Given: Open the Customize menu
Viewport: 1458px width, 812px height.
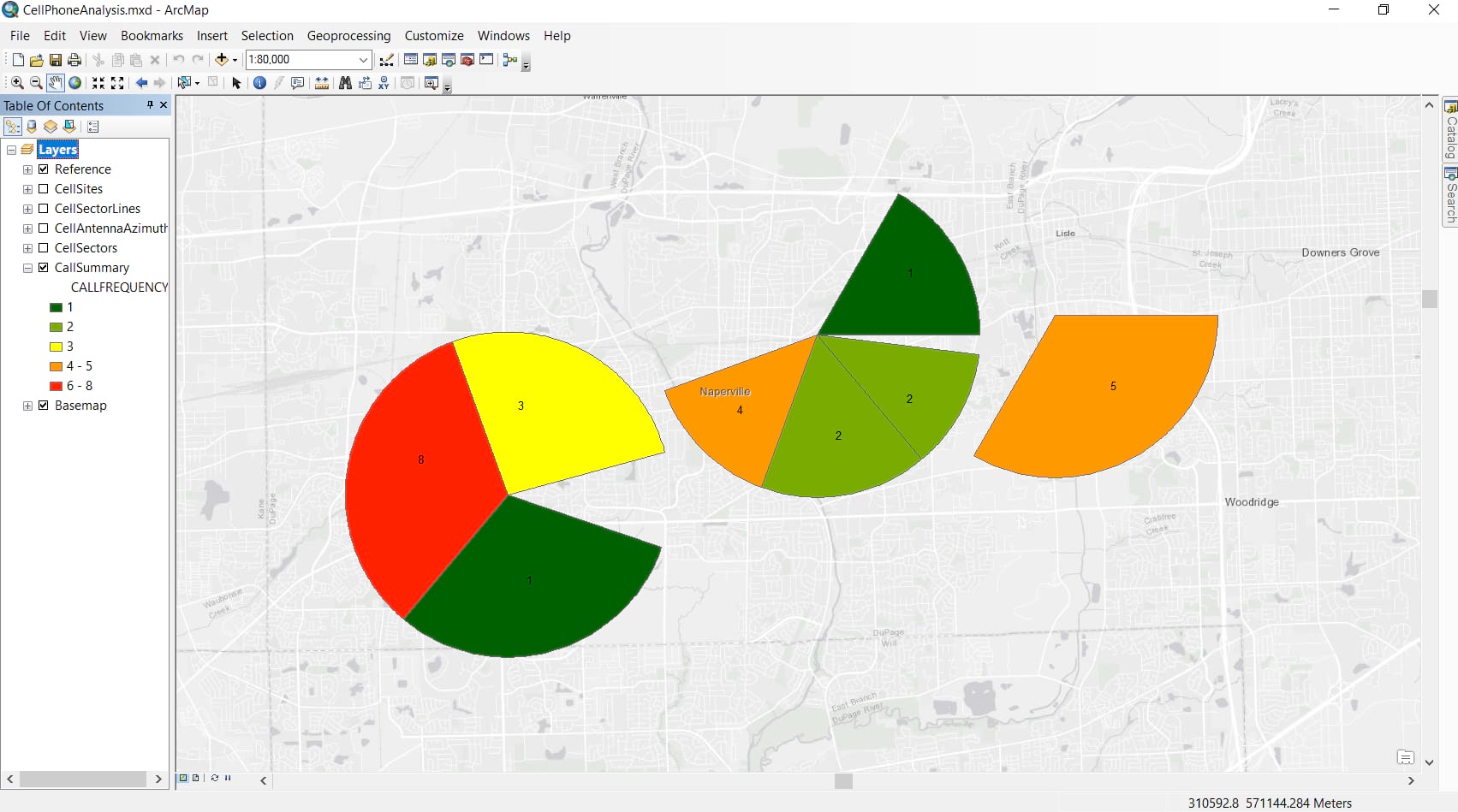Looking at the screenshot, I should [434, 36].
